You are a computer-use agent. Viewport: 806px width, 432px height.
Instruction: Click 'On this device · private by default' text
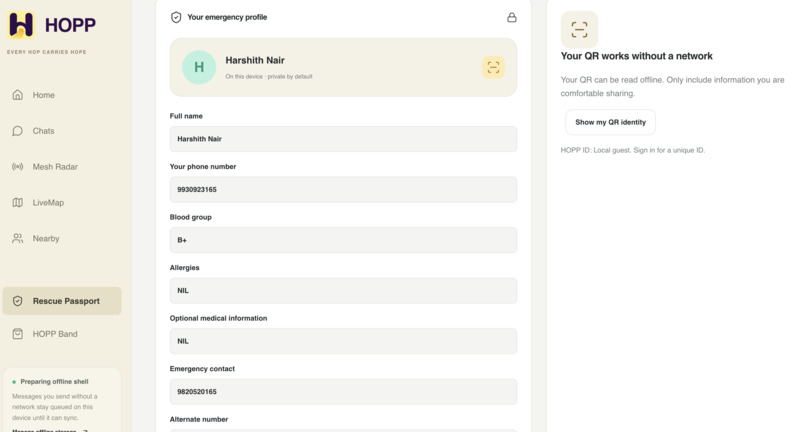click(269, 77)
